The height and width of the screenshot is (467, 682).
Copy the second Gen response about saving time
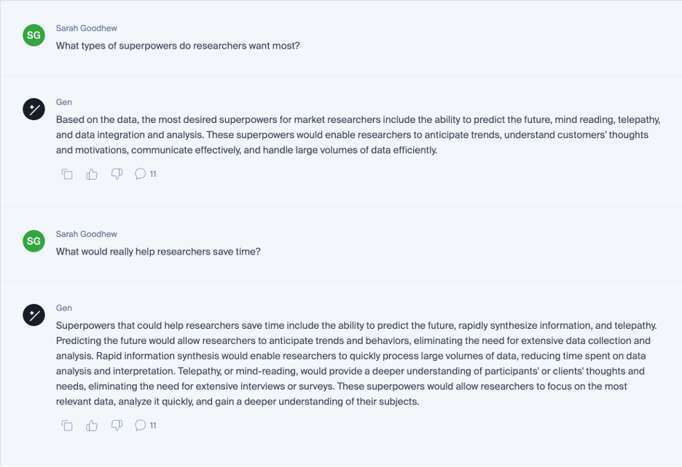pyautogui.click(x=67, y=425)
